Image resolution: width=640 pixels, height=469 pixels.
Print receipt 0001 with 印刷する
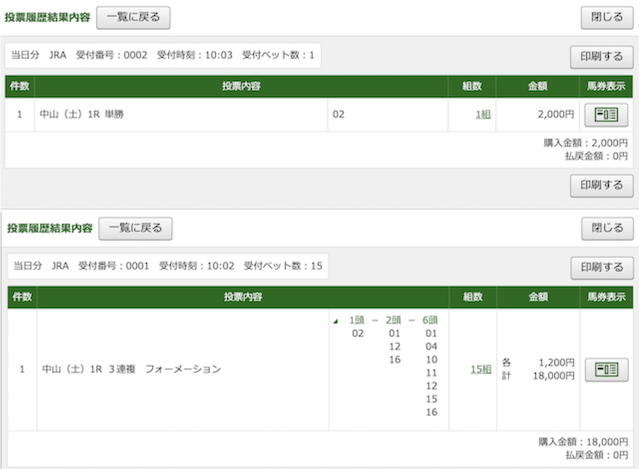[x=601, y=267]
